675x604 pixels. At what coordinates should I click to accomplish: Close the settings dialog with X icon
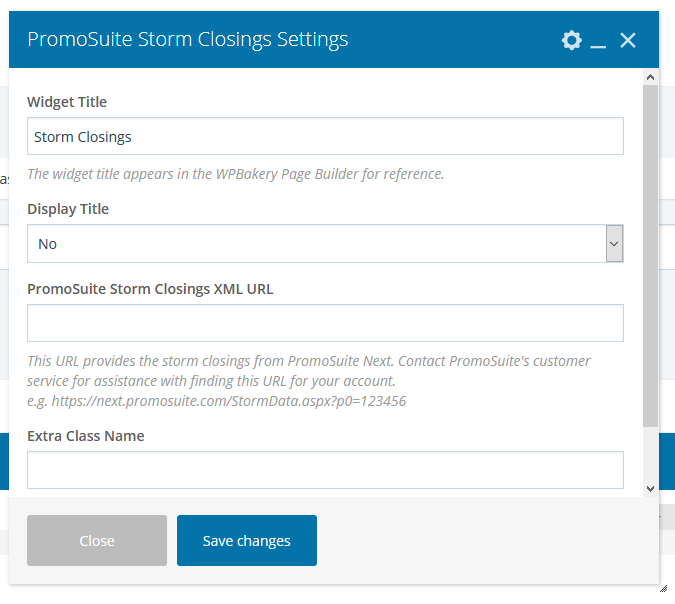628,40
